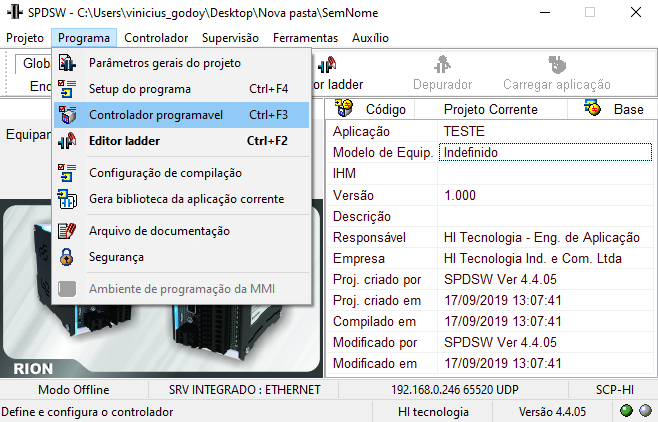Select Setup do programa menu entry
The height and width of the screenshot is (422, 658).
click(181, 89)
